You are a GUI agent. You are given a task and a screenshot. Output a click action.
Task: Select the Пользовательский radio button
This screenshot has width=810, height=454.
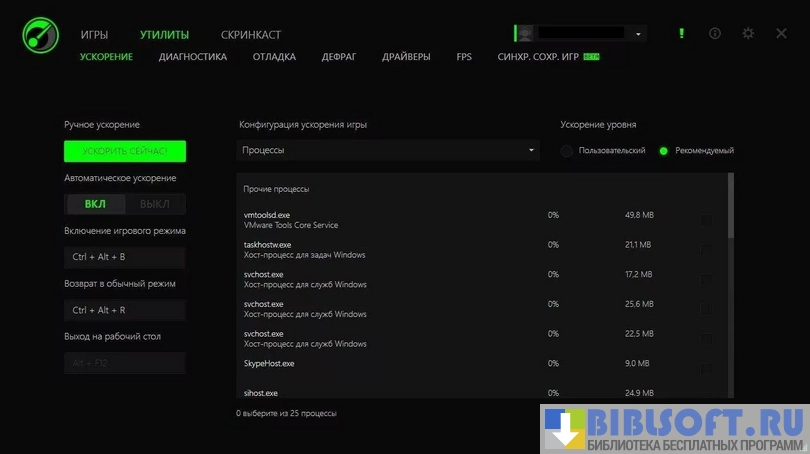[567, 151]
